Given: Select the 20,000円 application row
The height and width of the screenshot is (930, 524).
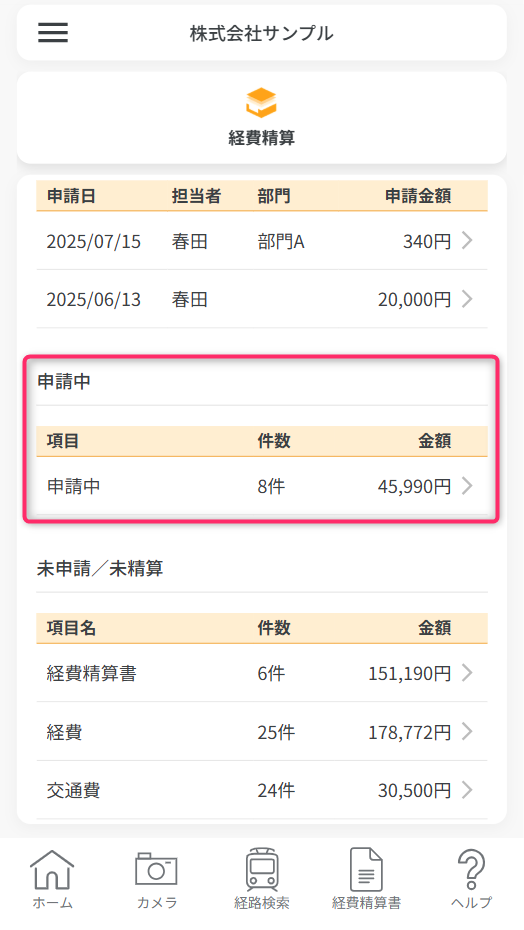Looking at the screenshot, I should click(x=262, y=299).
